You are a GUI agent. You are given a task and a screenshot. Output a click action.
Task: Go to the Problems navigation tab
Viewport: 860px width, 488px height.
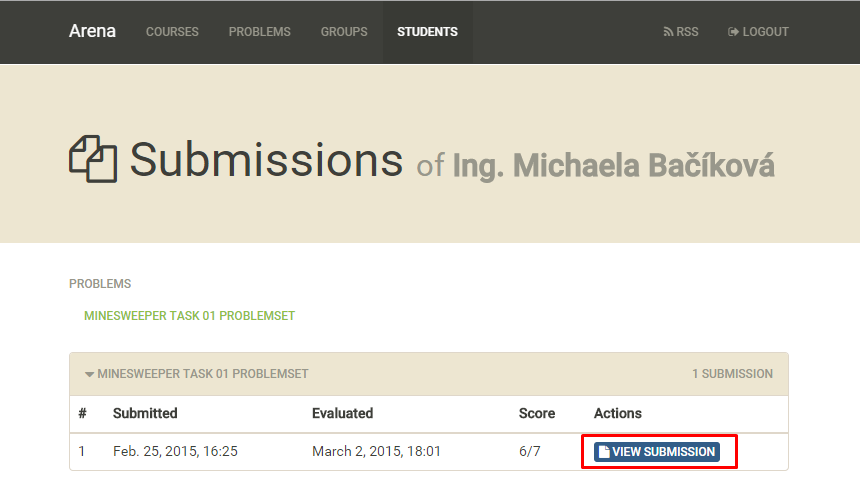(259, 32)
